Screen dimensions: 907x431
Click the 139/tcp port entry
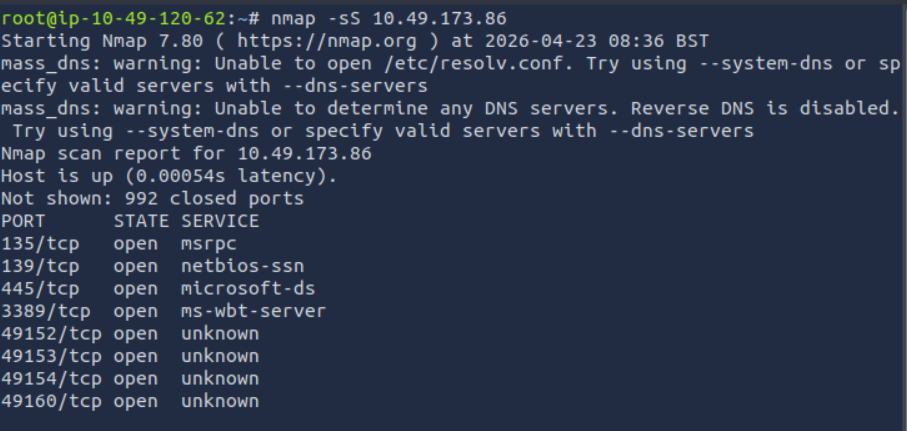40,267
